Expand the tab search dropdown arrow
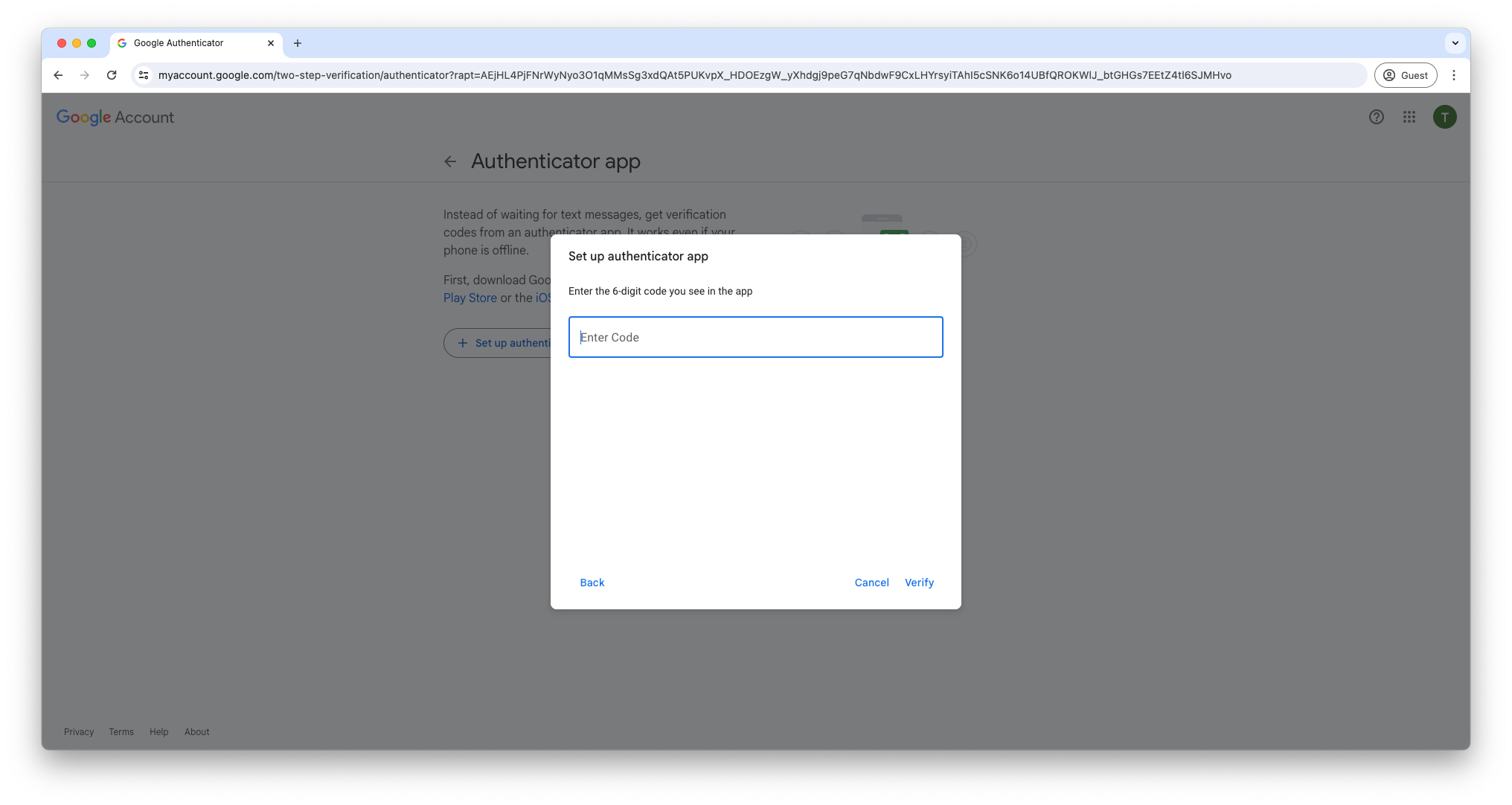The height and width of the screenshot is (805, 1512). [x=1455, y=43]
